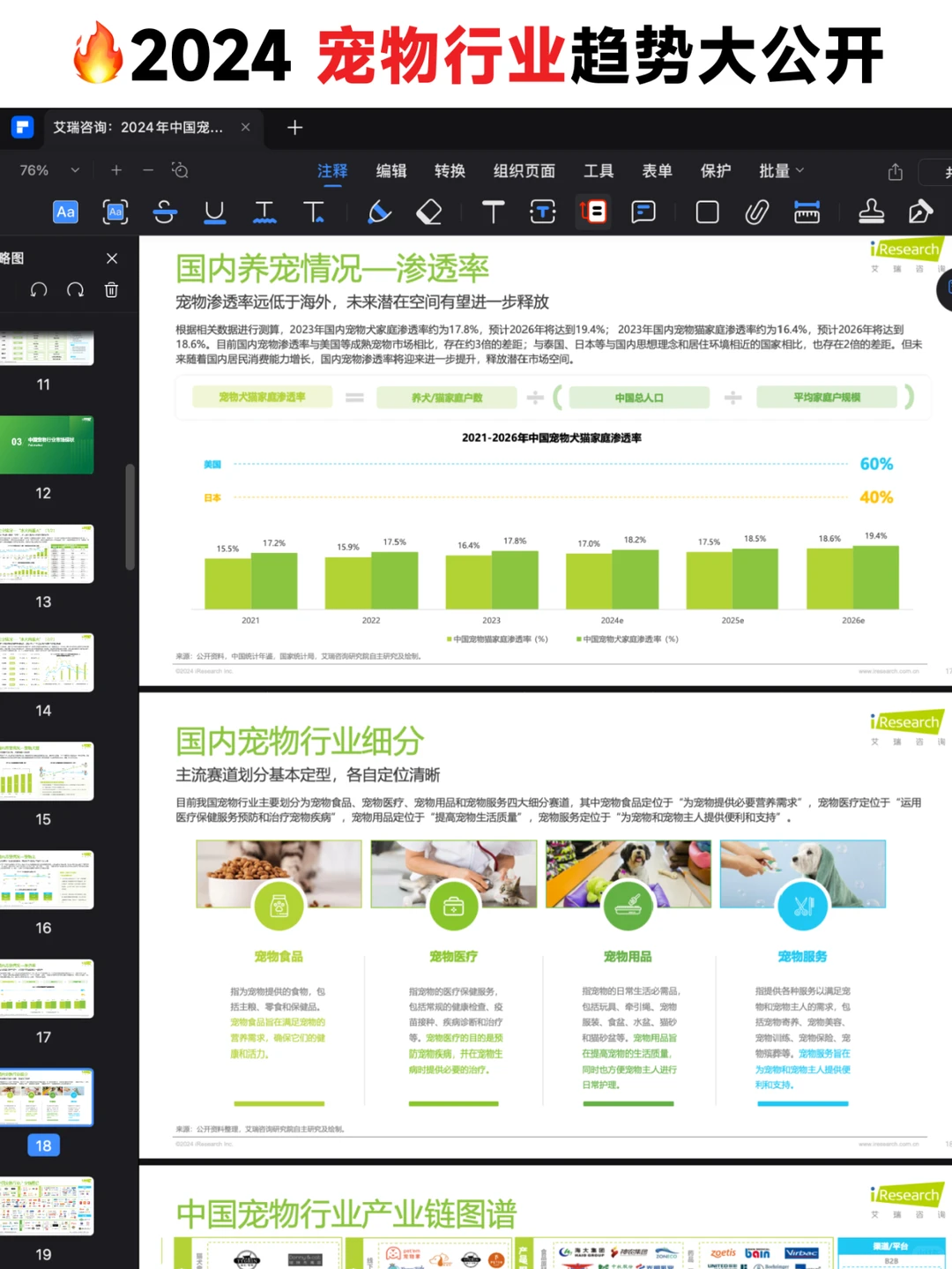Image resolution: width=952 pixels, height=1269 pixels.
Task: Click the pet food bowl photo
Action: click(279, 873)
